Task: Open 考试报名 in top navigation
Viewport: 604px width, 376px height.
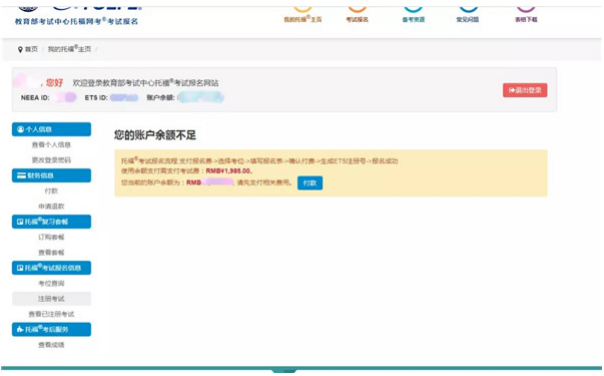Action: coord(357,19)
